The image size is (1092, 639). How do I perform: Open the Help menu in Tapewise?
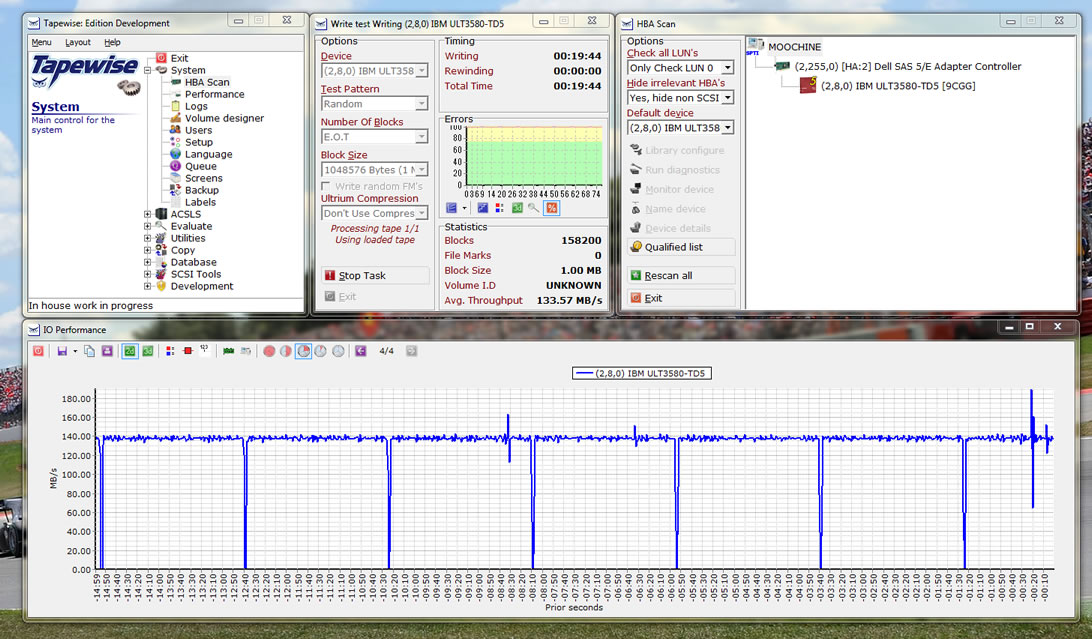point(112,42)
